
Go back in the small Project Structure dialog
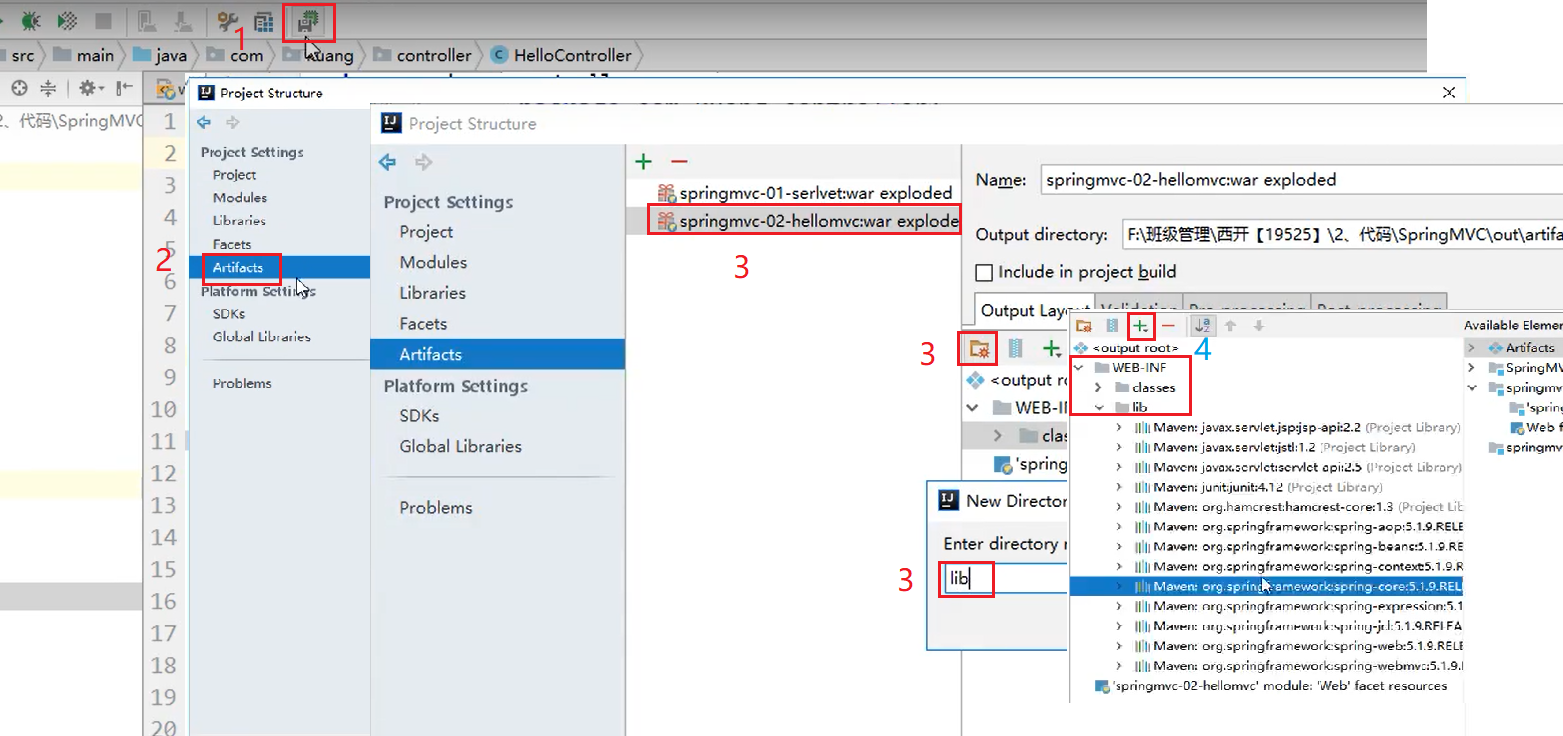point(205,122)
